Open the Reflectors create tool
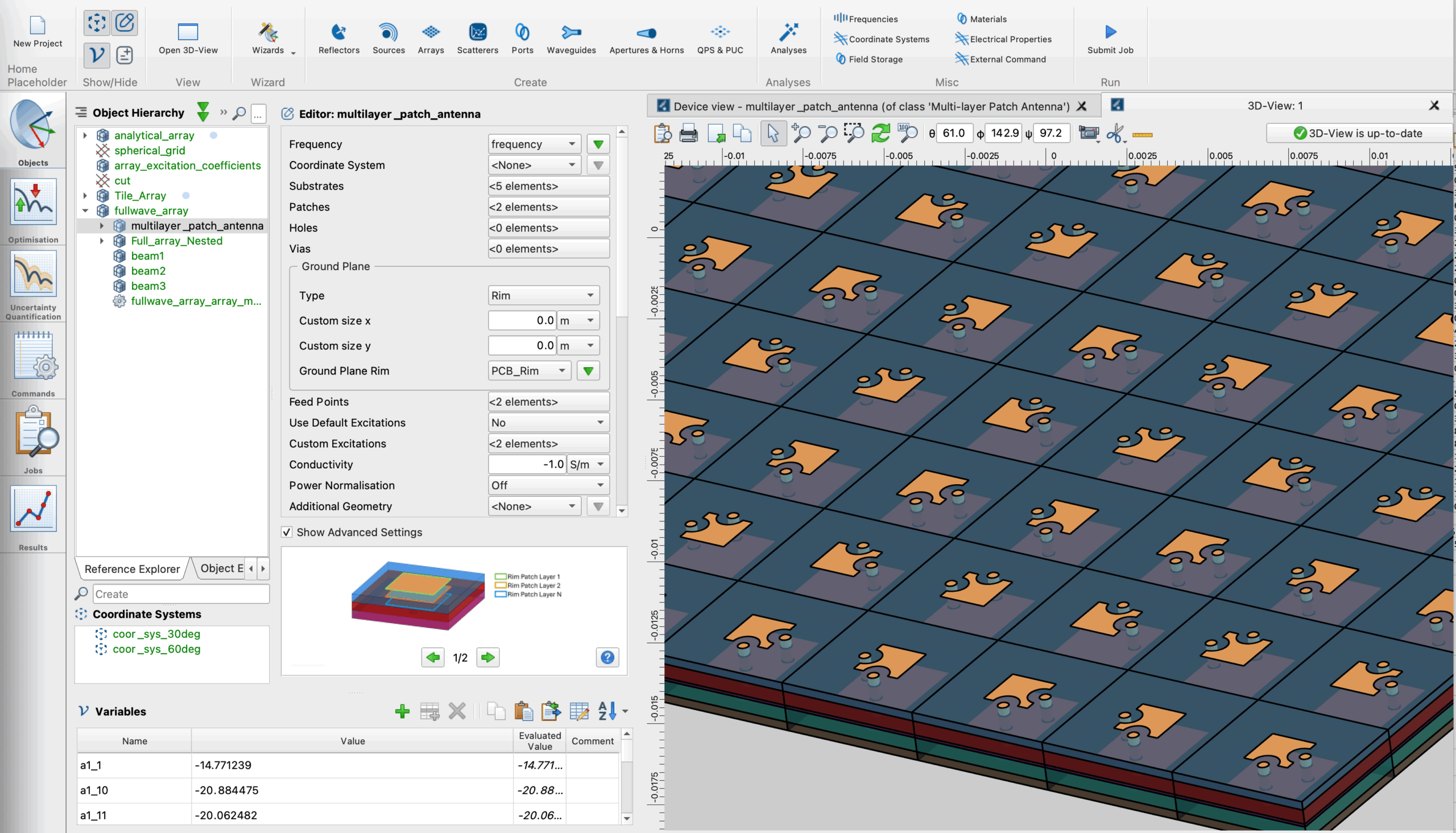1456x833 pixels. pos(338,32)
